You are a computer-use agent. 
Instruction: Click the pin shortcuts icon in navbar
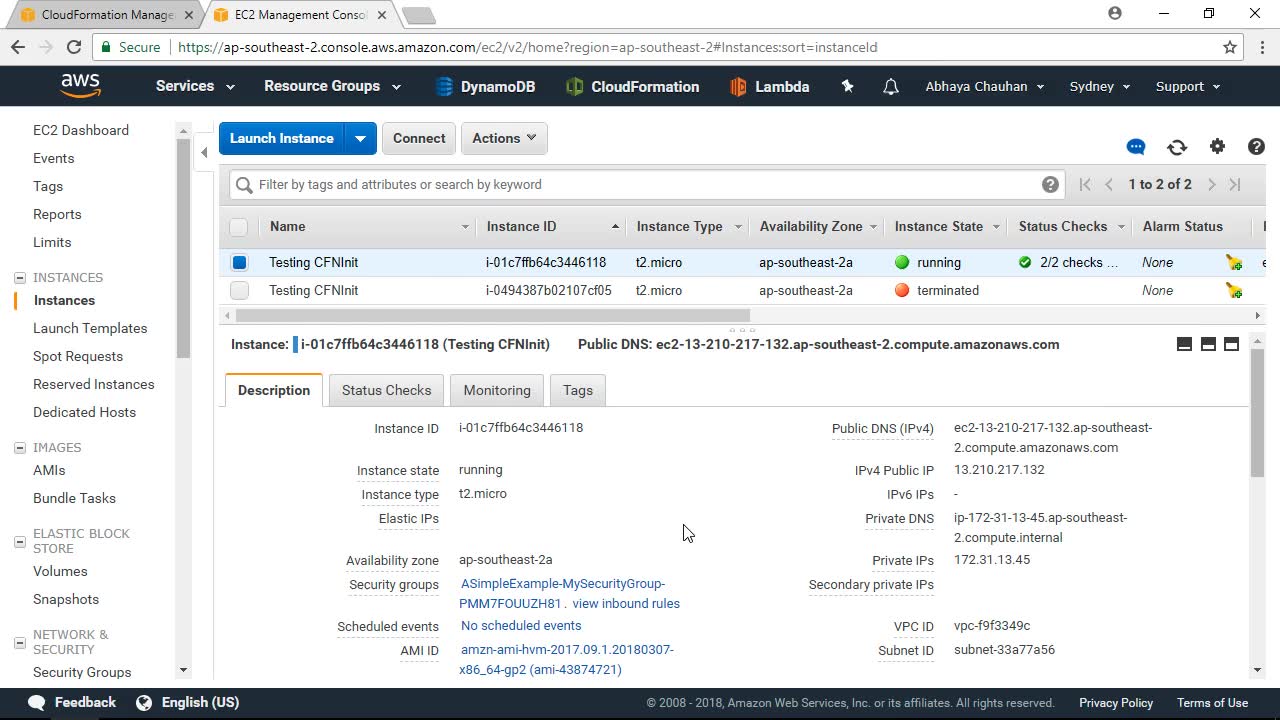pyautogui.click(x=848, y=86)
